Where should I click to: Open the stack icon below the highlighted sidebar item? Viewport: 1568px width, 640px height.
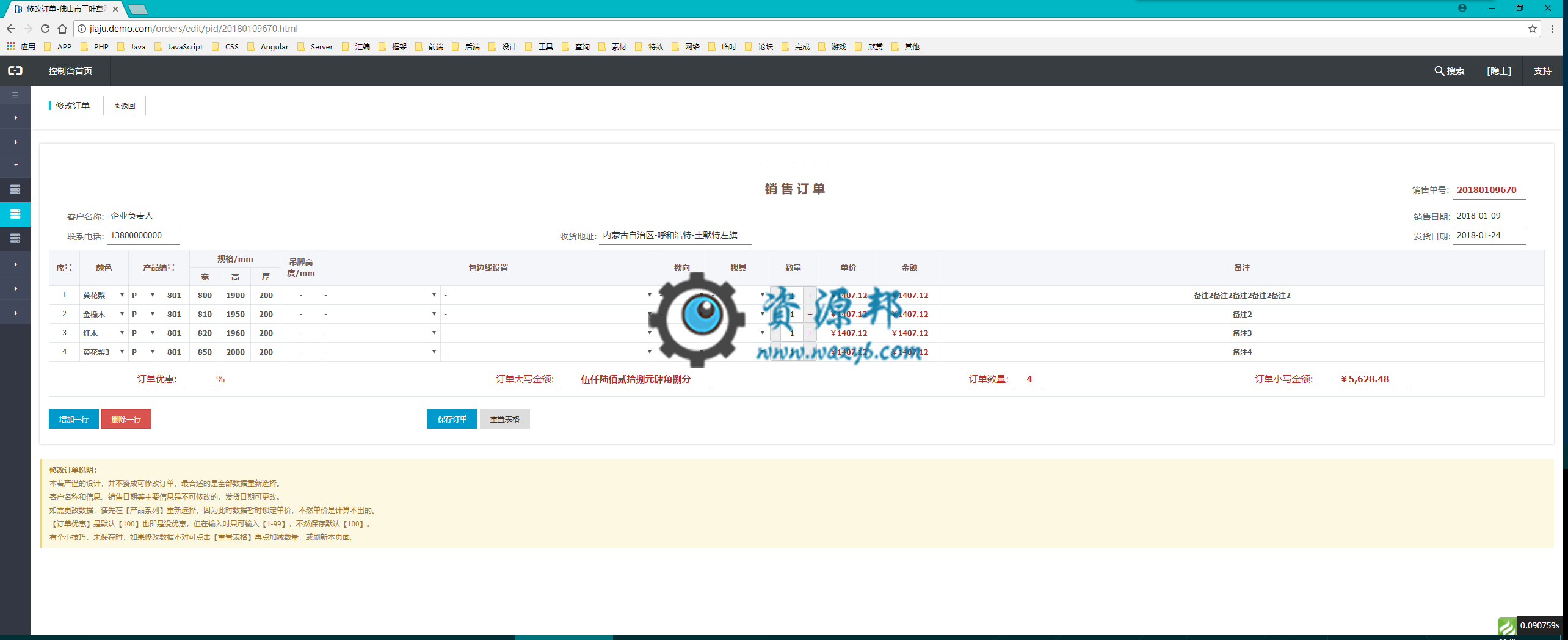point(15,238)
